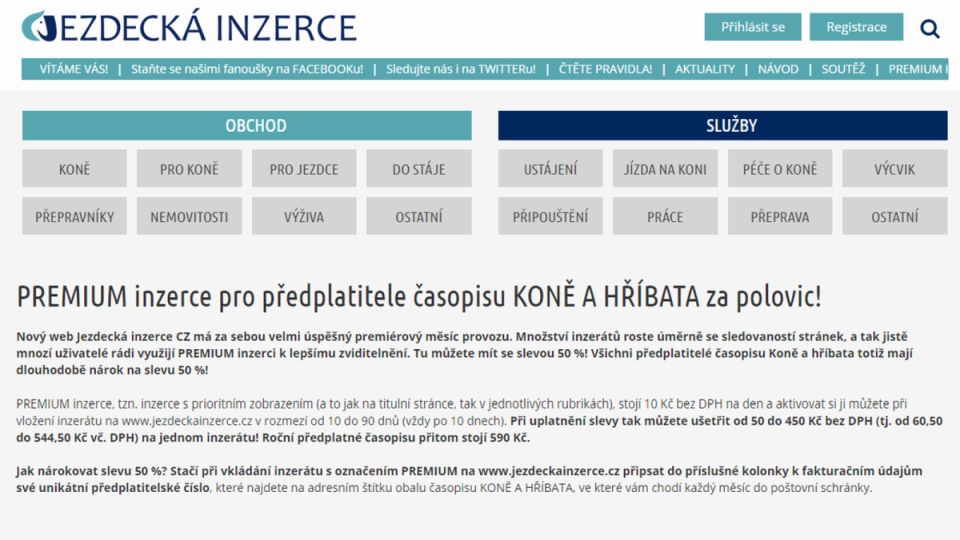This screenshot has height=540, width=960.
Task: Open ČTĚTE PRAVIDLA! link
Action: point(605,69)
